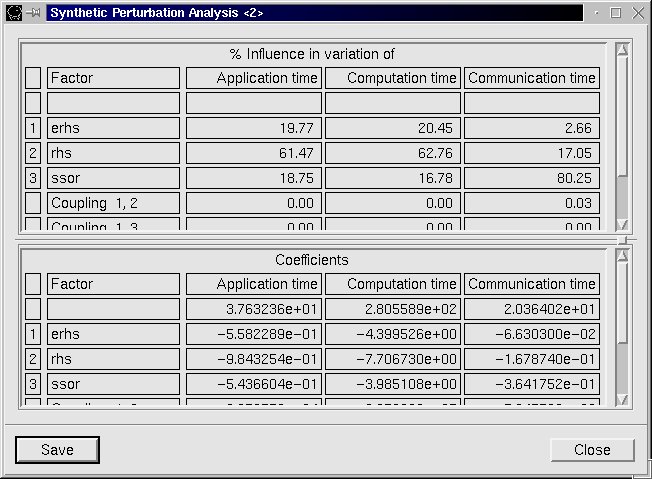Click the window title bar text
Viewport: 652px width, 479px height.
[x=157, y=13]
